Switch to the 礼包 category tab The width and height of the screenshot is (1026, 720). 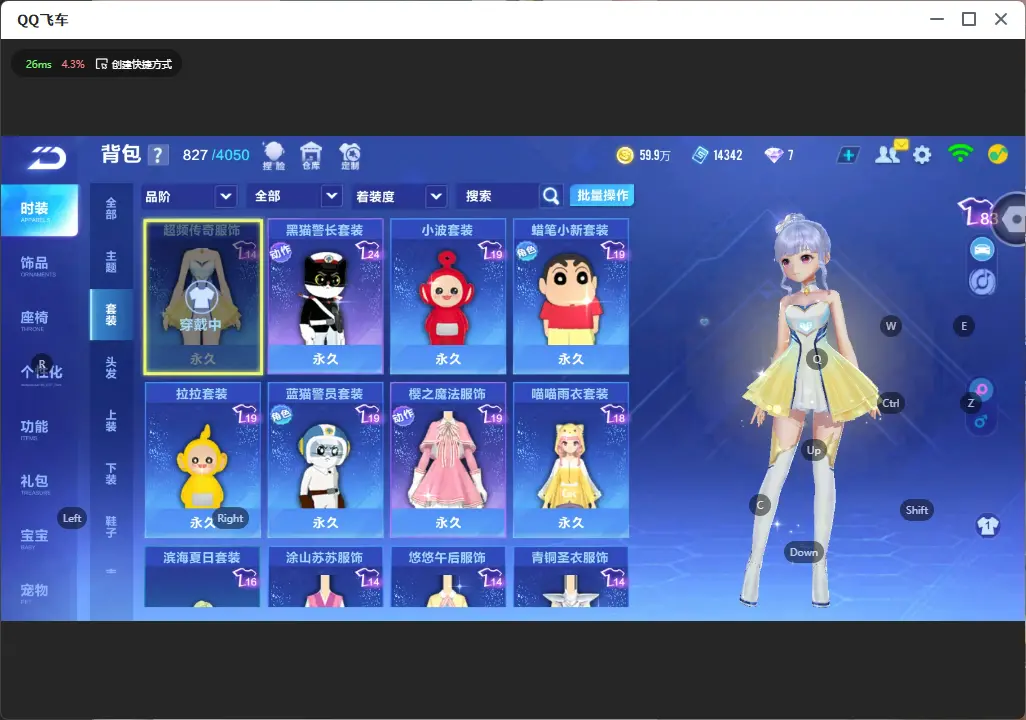pyautogui.click(x=35, y=482)
